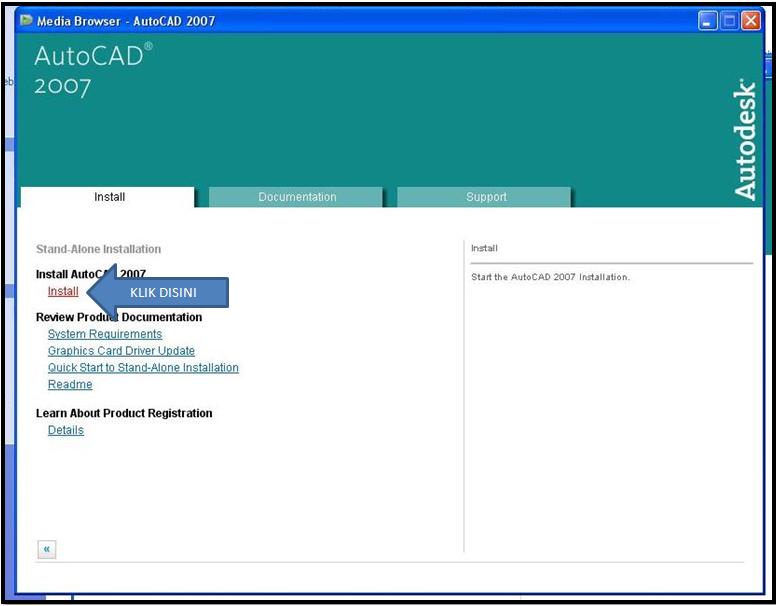The image size is (776, 606).
Task: Open Quick Start to Stand-Alone Installation
Action: click(x=143, y=368)
